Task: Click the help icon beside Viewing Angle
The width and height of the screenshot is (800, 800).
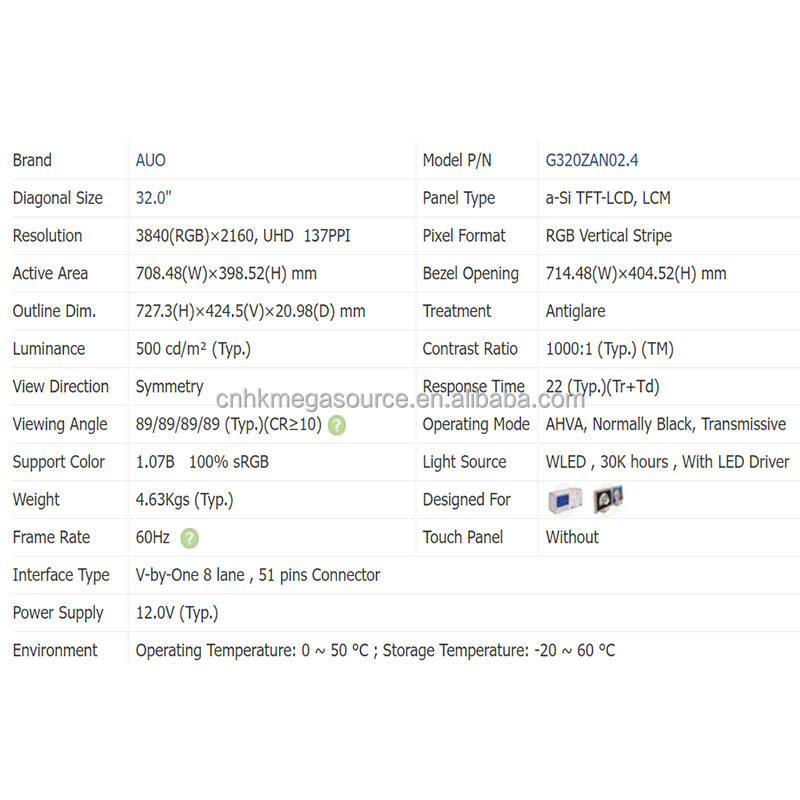Action: point(337,425)
